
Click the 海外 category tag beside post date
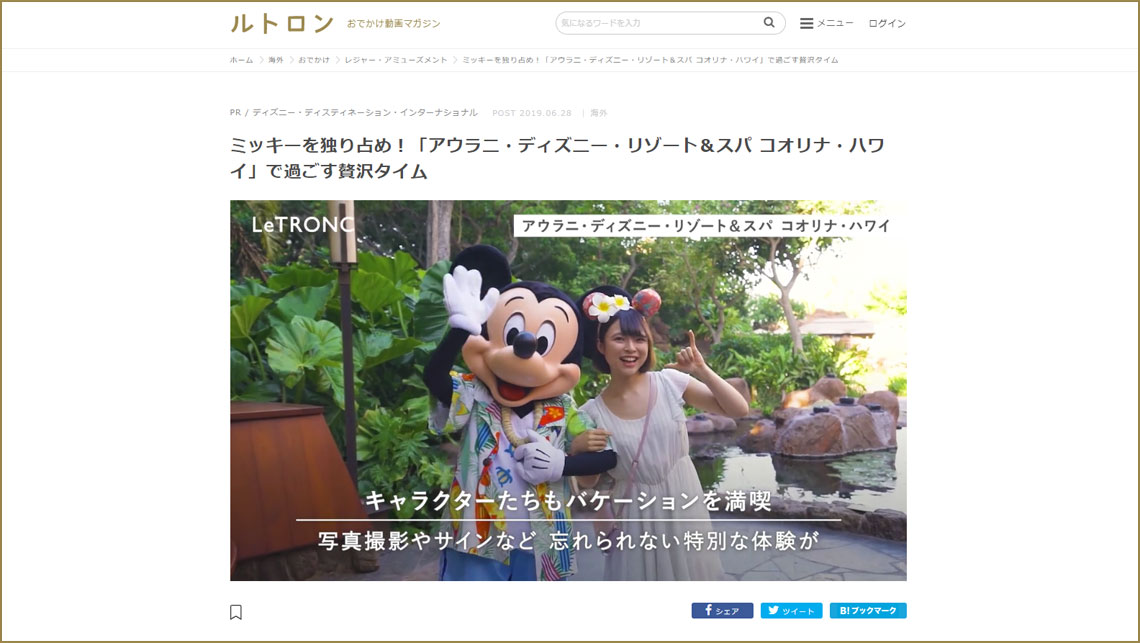click(599, 113)
